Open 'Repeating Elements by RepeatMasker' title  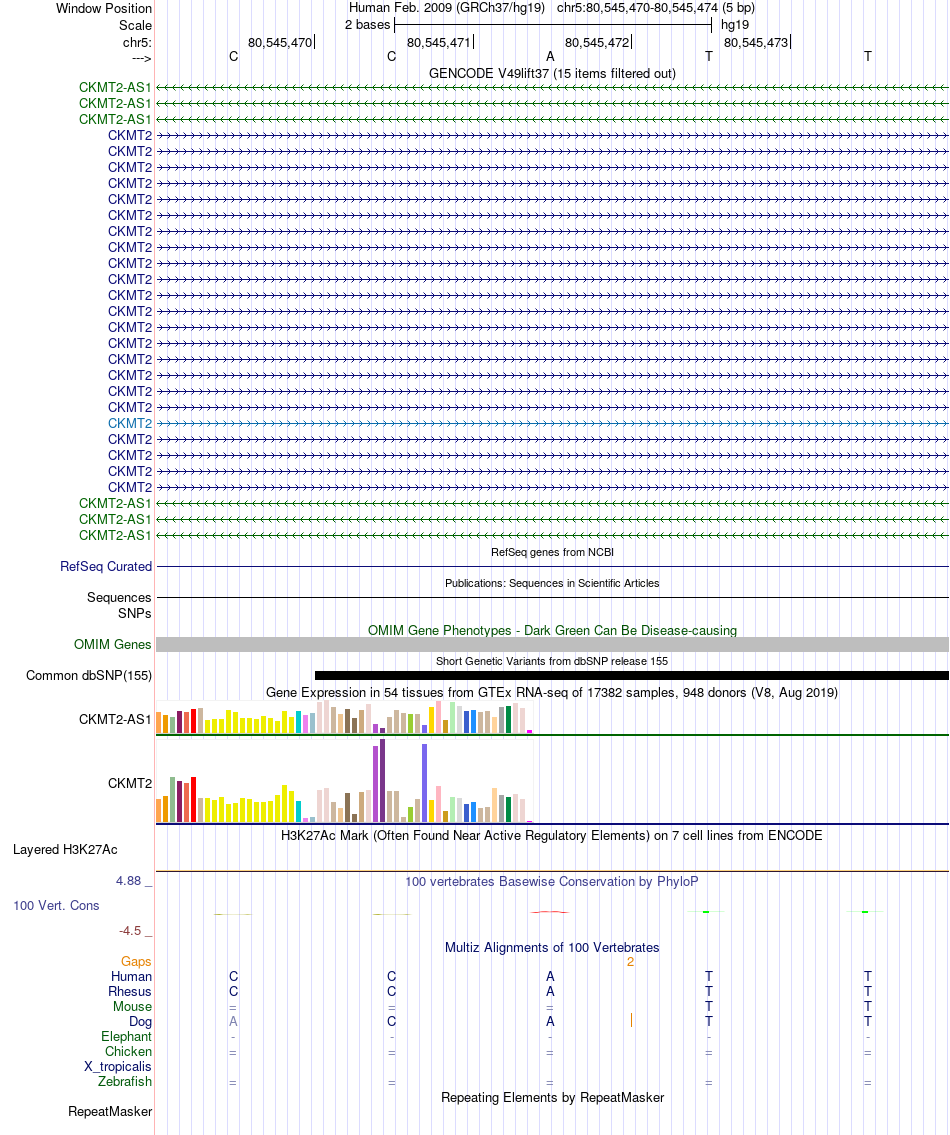point(552,1097)
